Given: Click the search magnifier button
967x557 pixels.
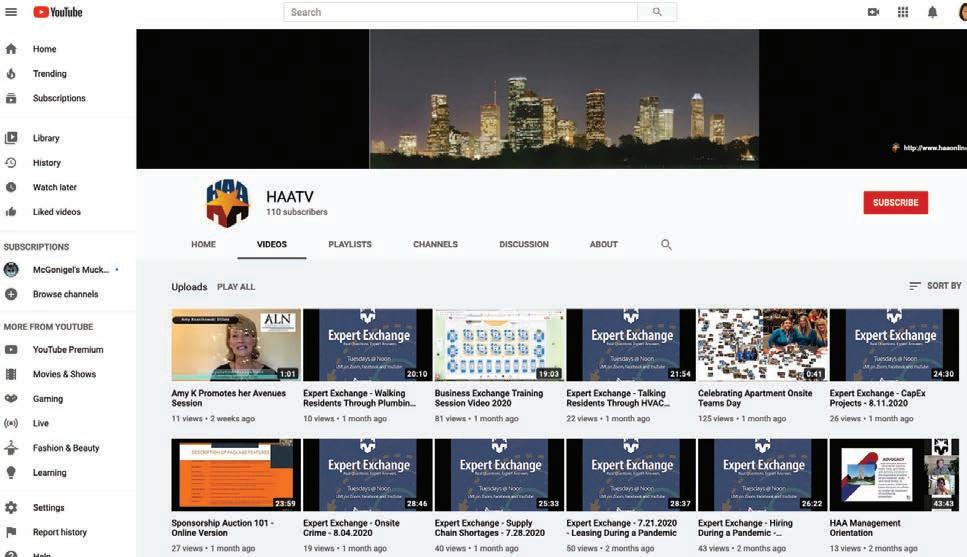Looking at the screenshot, I should tap(657, 12).
